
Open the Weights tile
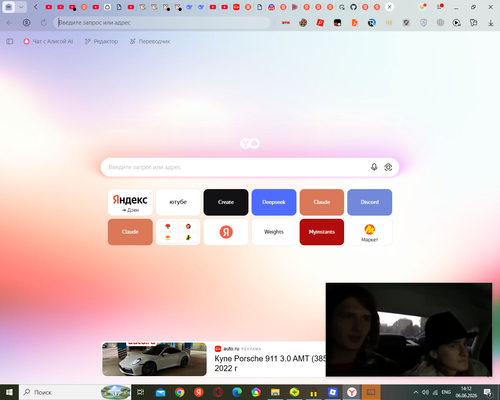pos(274,232)
